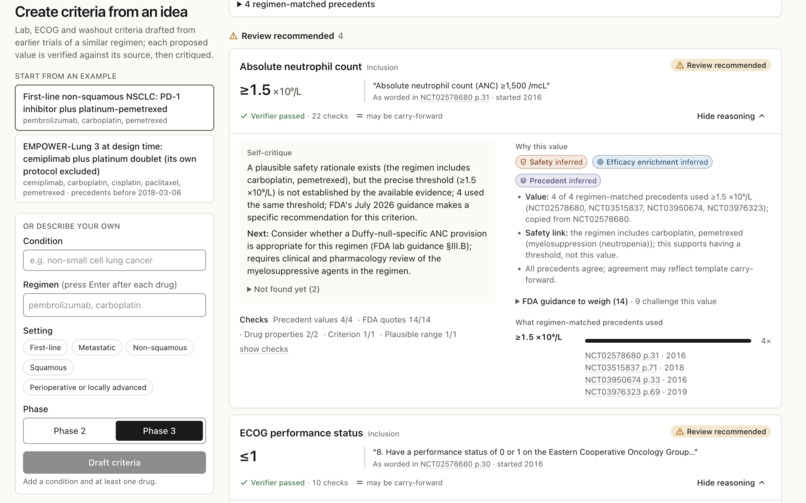
Task: Click the ≥1.5 ×10⁹/L precedent frequency bar
Action: click(x=668, y=341)
